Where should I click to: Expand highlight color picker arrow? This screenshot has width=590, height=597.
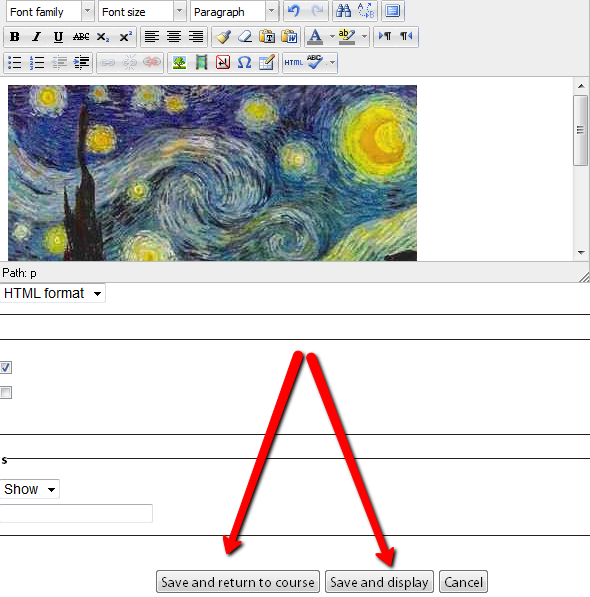pos(364,37)
